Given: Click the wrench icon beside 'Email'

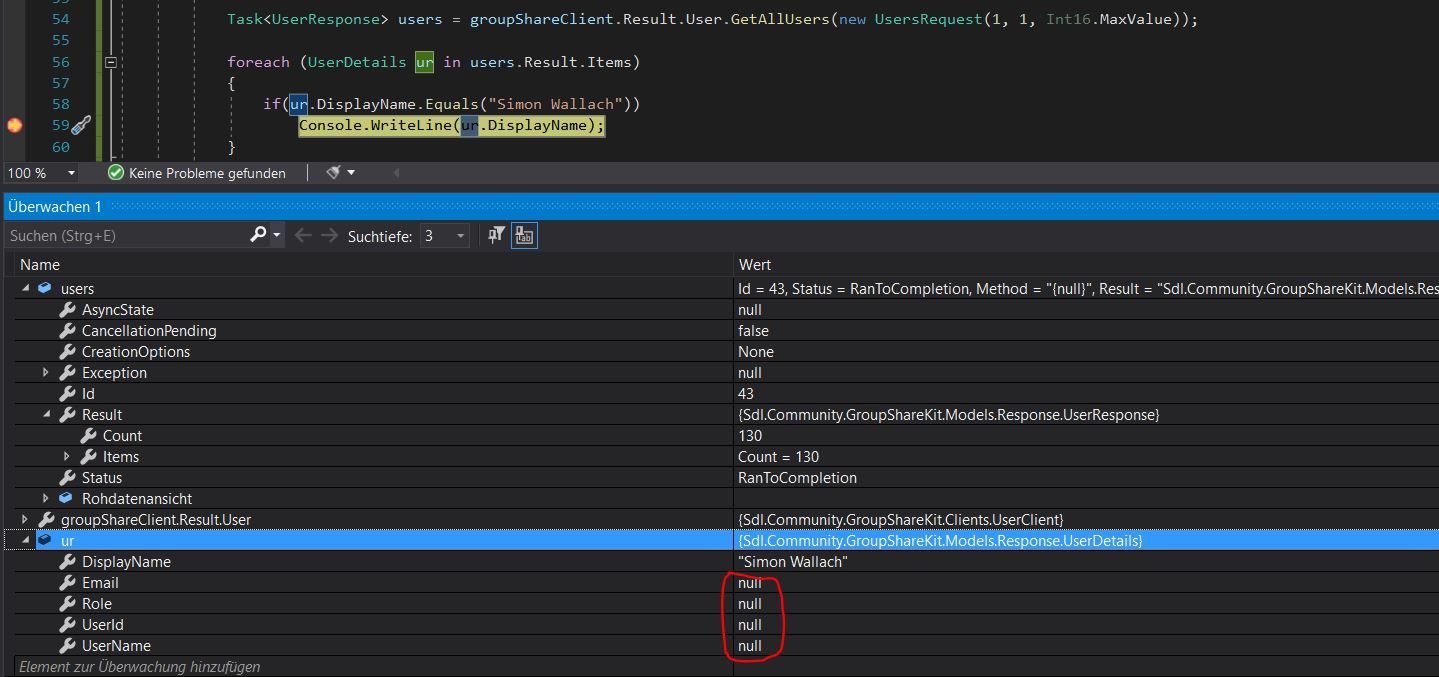Looking at the screenshot, I should [68, 583].
